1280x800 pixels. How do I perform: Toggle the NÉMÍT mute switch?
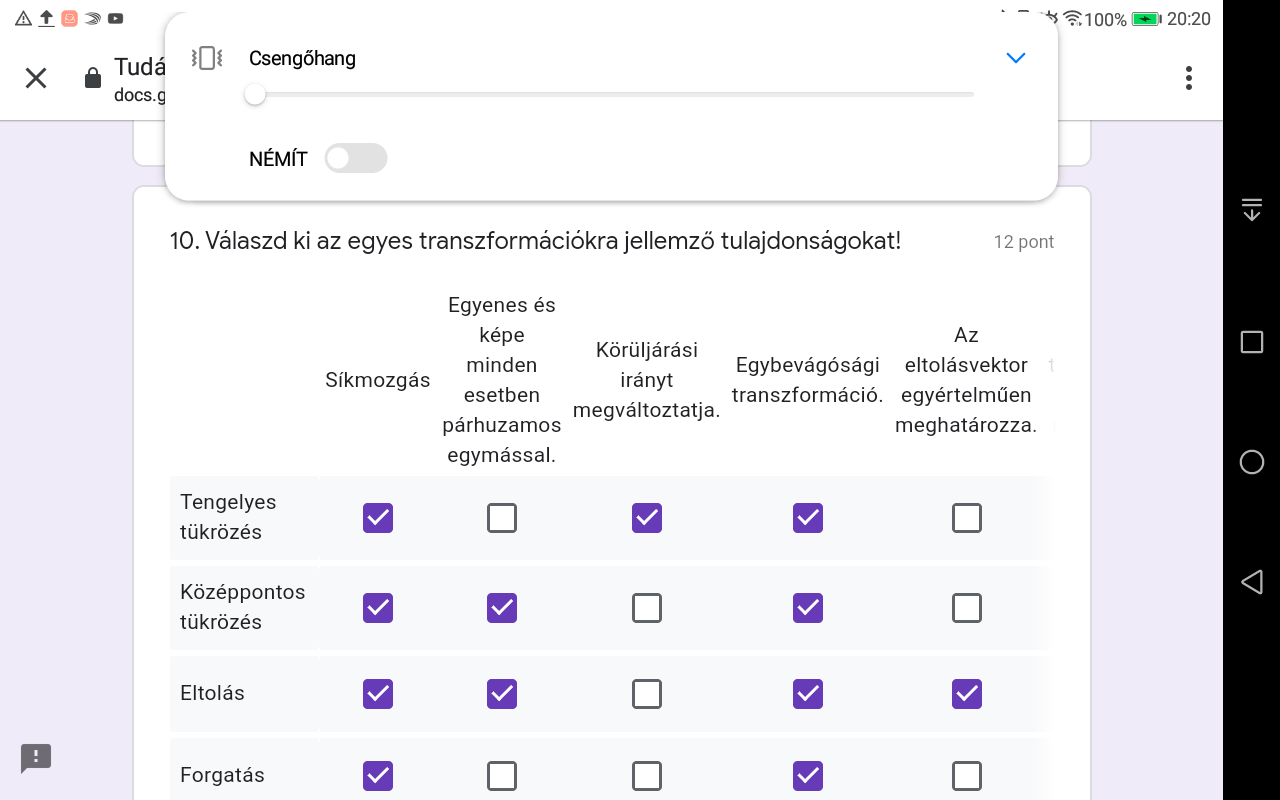point(355,158)
